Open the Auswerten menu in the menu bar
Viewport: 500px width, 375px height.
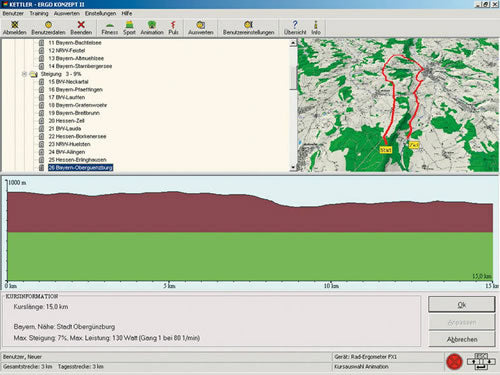[67, 13]
